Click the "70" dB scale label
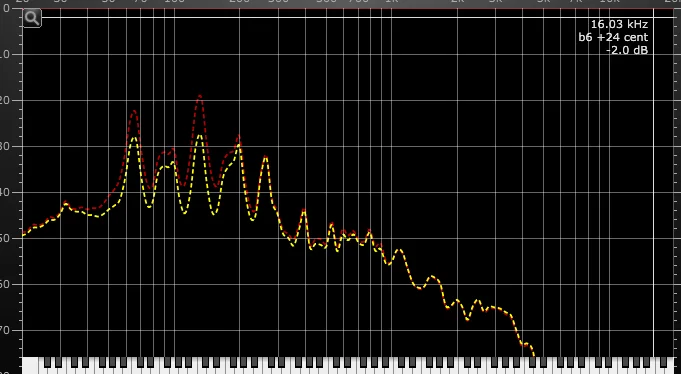 pos(4,331)
